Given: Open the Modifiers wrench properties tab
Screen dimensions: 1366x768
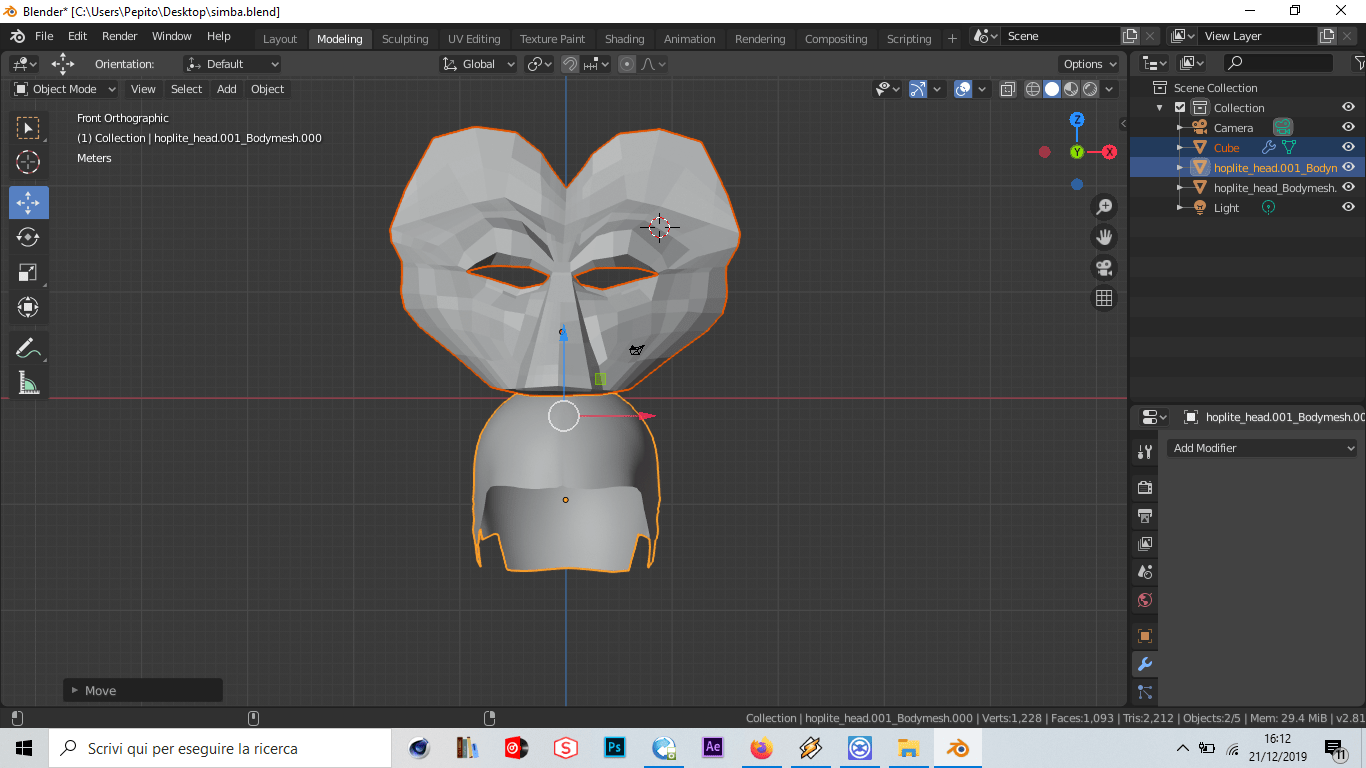Looking at the screenshot, I should click(1145, 664).
